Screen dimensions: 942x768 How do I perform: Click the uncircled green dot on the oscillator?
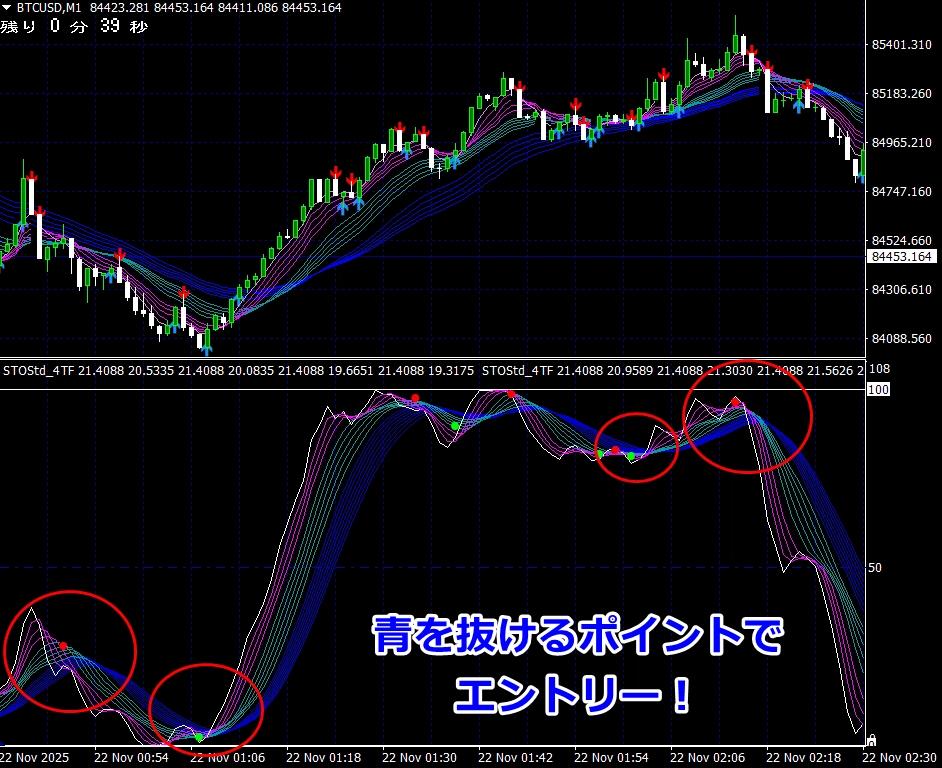(455, 426)
